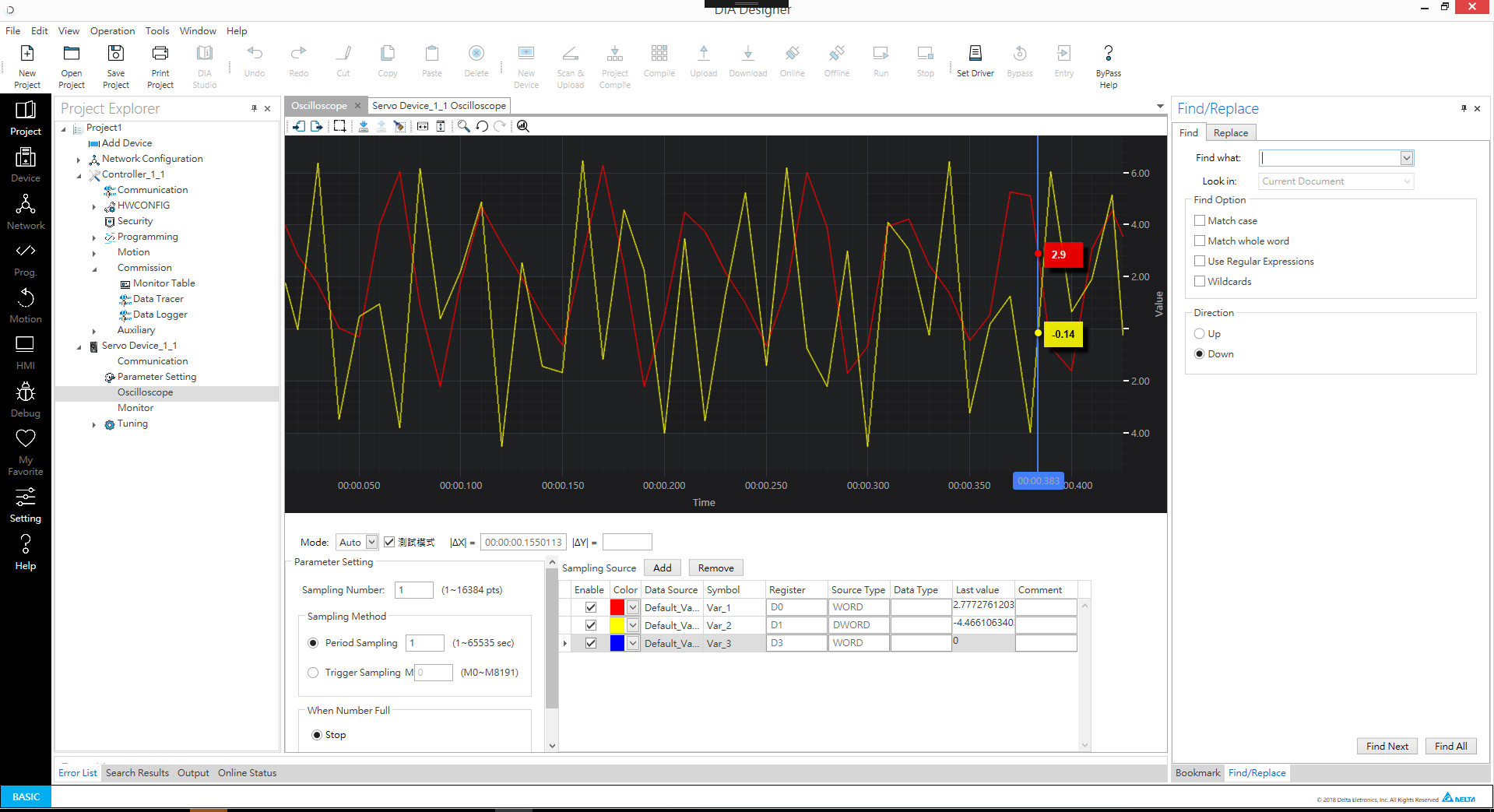Open the Mode dropdown set to Auto
1494x812 pixels.
(x=371, y=543)
